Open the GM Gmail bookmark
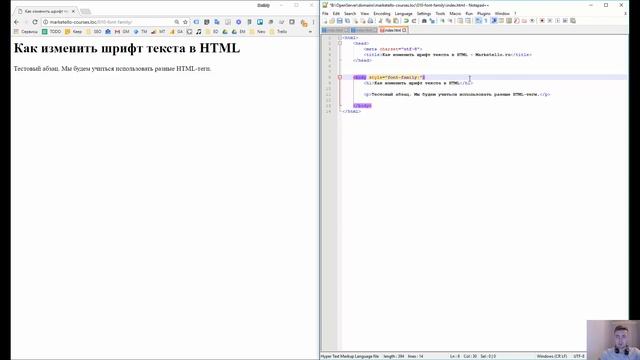Image resolution: width=640 pixels, height=360 pixels. (122, 31)
